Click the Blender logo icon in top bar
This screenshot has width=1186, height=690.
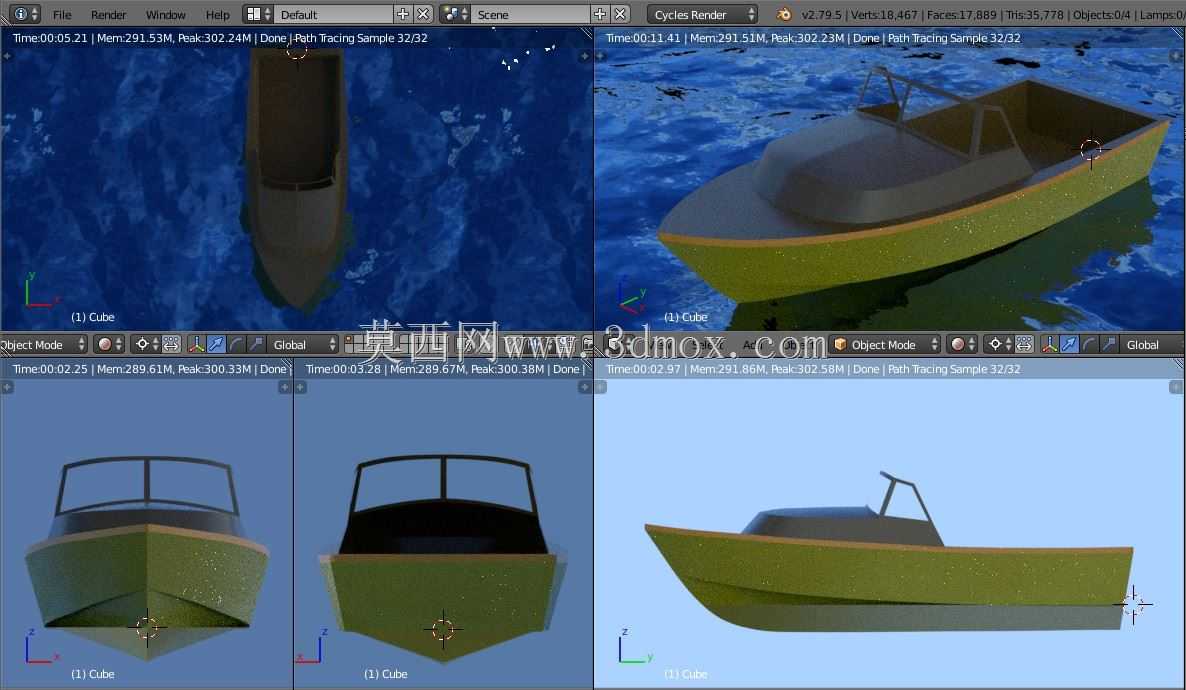784,14
